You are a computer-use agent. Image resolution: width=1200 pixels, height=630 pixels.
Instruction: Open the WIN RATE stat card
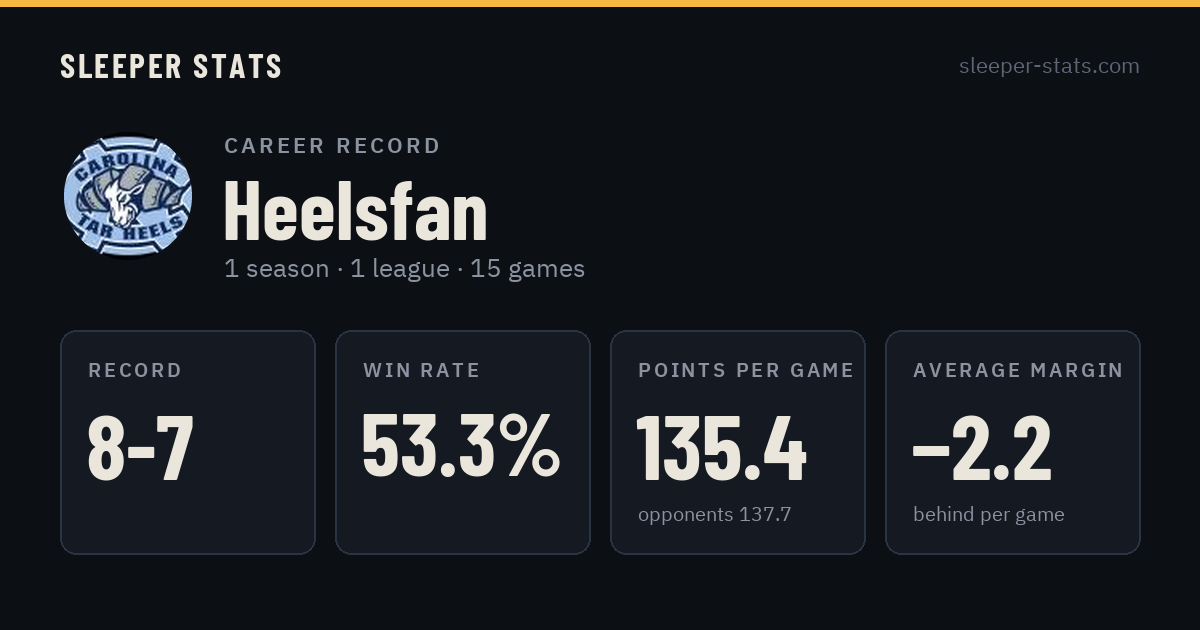463,442
